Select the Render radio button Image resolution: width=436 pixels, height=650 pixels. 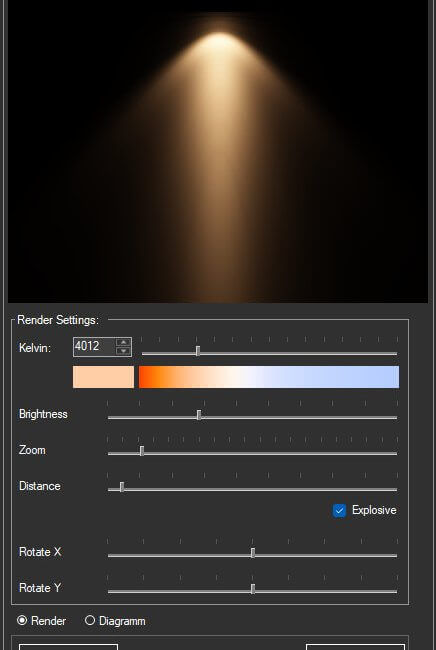pos(22,621)
